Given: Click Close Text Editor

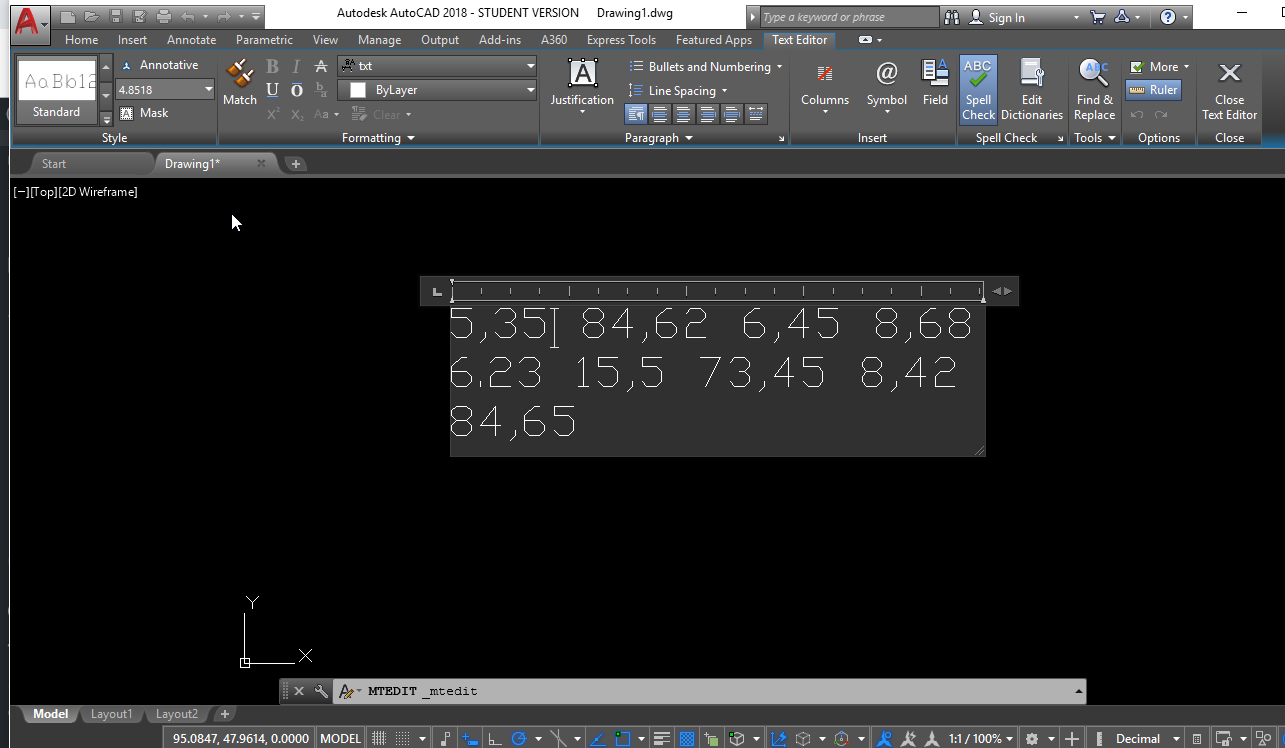Looking at the screenshot, I should click(1229, 90).
